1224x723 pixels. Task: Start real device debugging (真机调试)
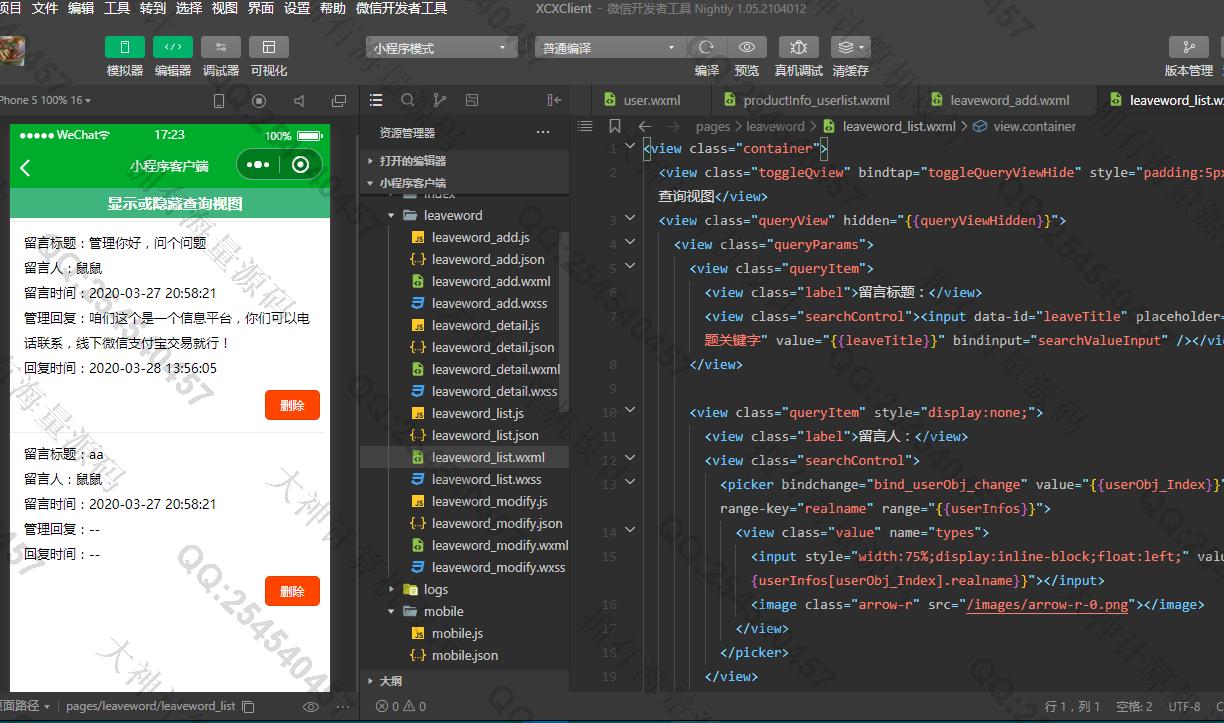click(x=798, y=47)
